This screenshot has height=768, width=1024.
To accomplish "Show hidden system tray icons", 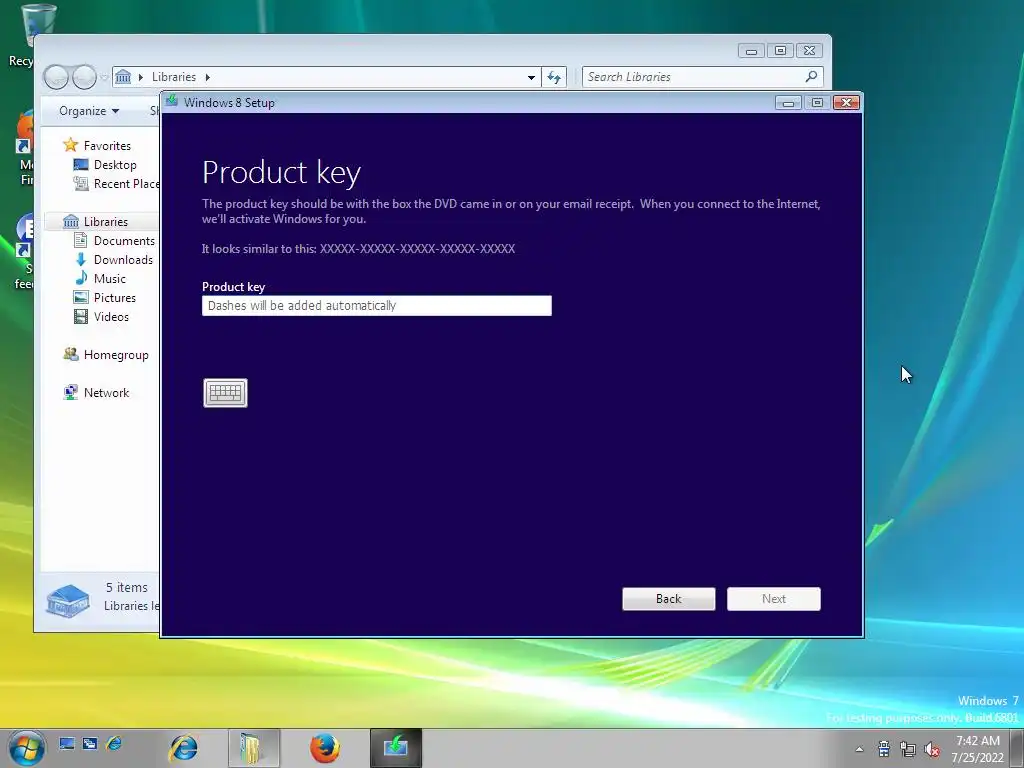I will (x=859, y=749).
